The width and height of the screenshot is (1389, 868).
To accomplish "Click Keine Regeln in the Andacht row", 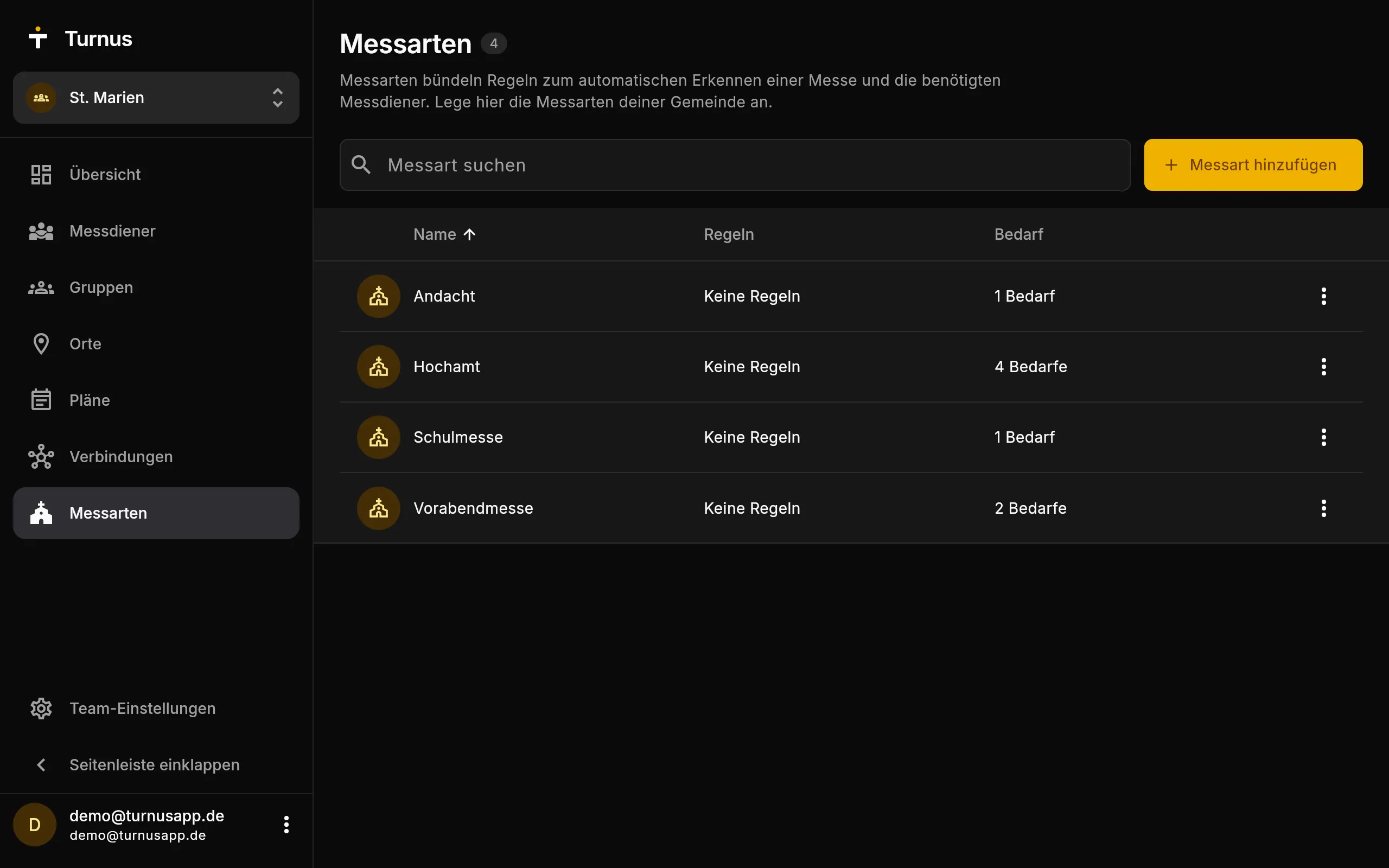I will [752, 296].
